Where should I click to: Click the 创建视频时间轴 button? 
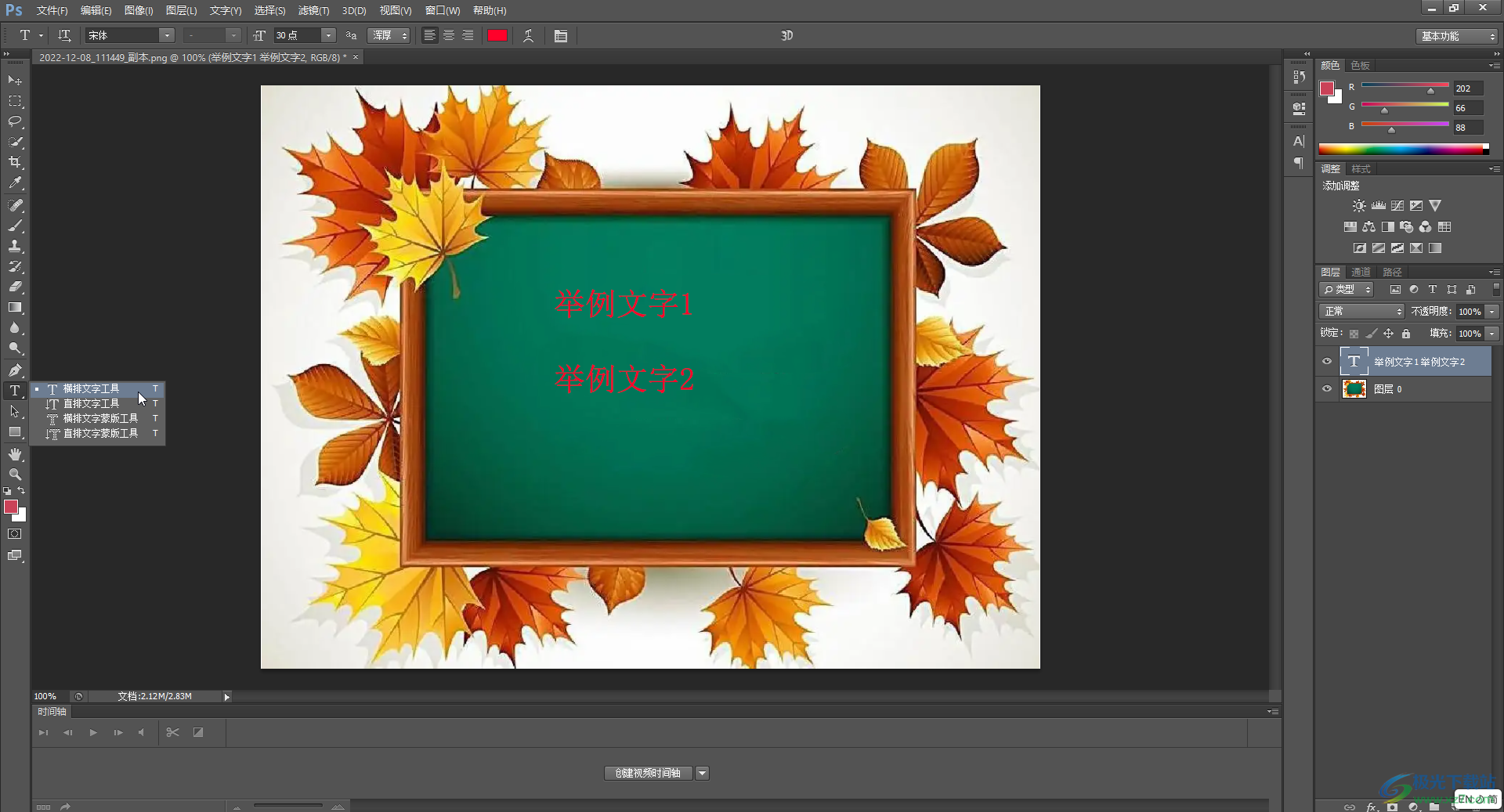point(648,774)
